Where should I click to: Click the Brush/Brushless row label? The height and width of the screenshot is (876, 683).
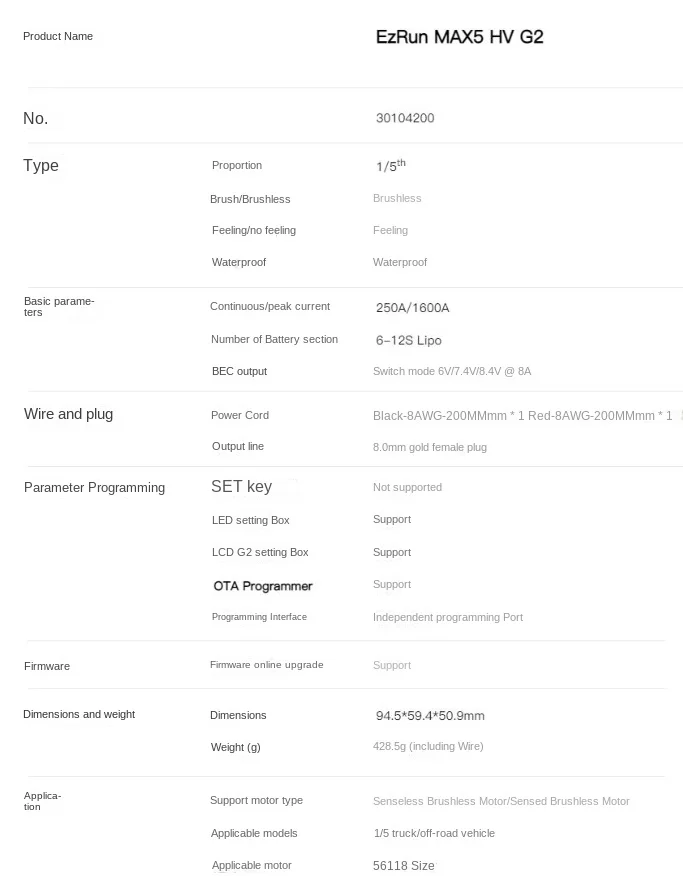click(250, 199)
